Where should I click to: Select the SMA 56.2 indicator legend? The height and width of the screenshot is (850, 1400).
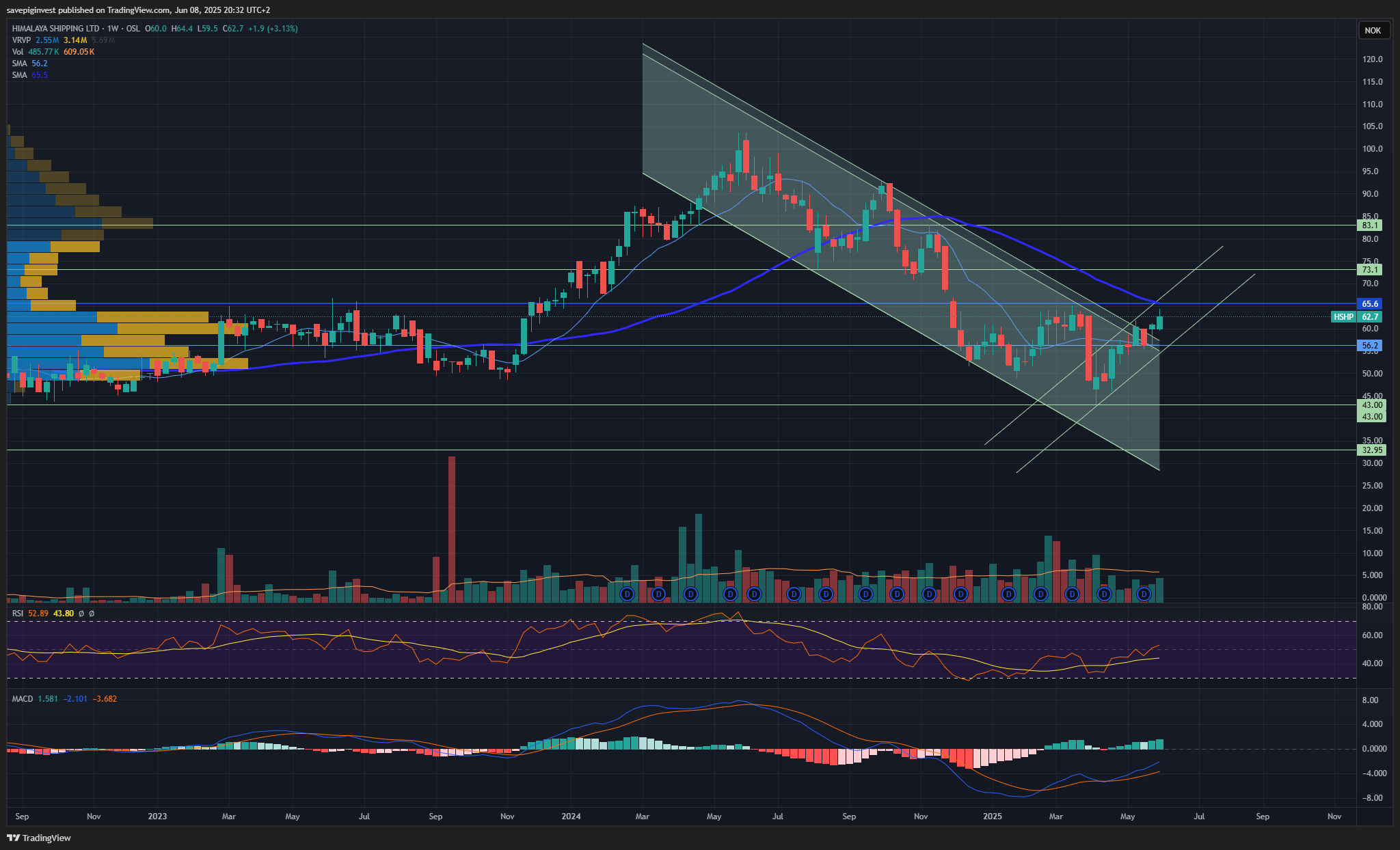point(29,64)
